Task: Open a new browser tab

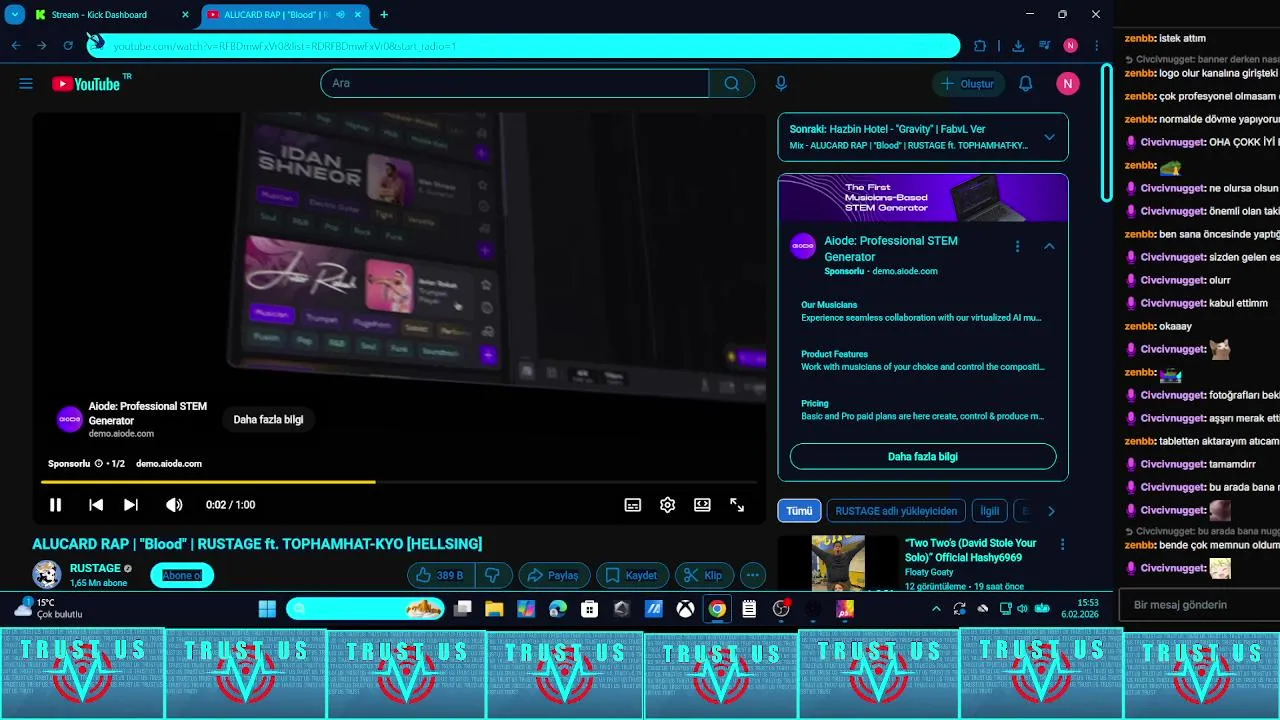Action: 384,15
